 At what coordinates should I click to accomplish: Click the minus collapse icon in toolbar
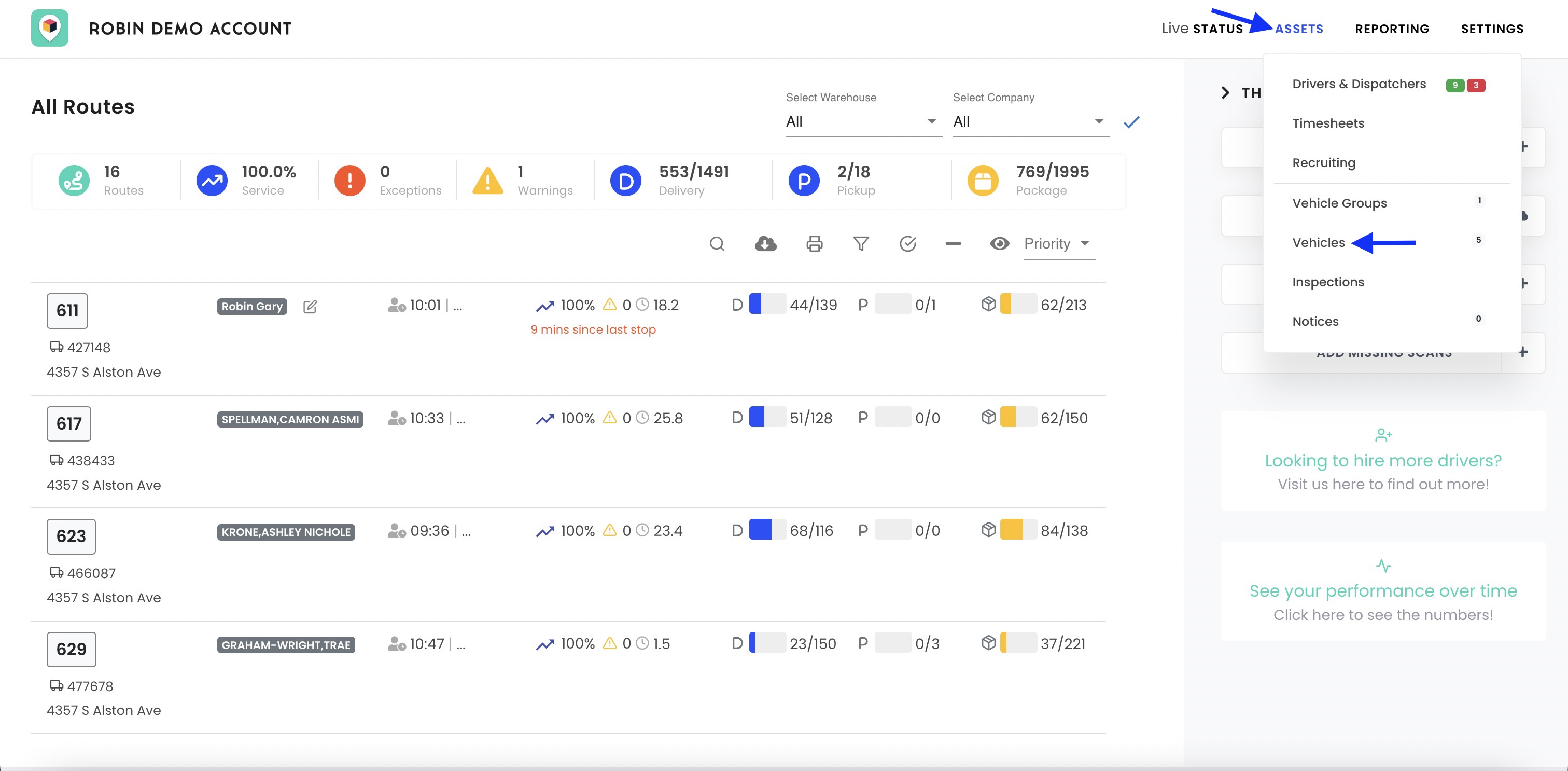pos(953,244)
